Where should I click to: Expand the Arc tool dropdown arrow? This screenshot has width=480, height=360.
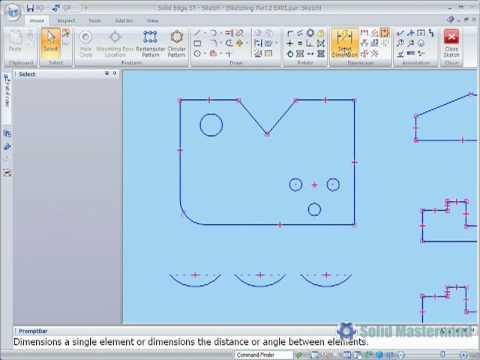point(221,33)
